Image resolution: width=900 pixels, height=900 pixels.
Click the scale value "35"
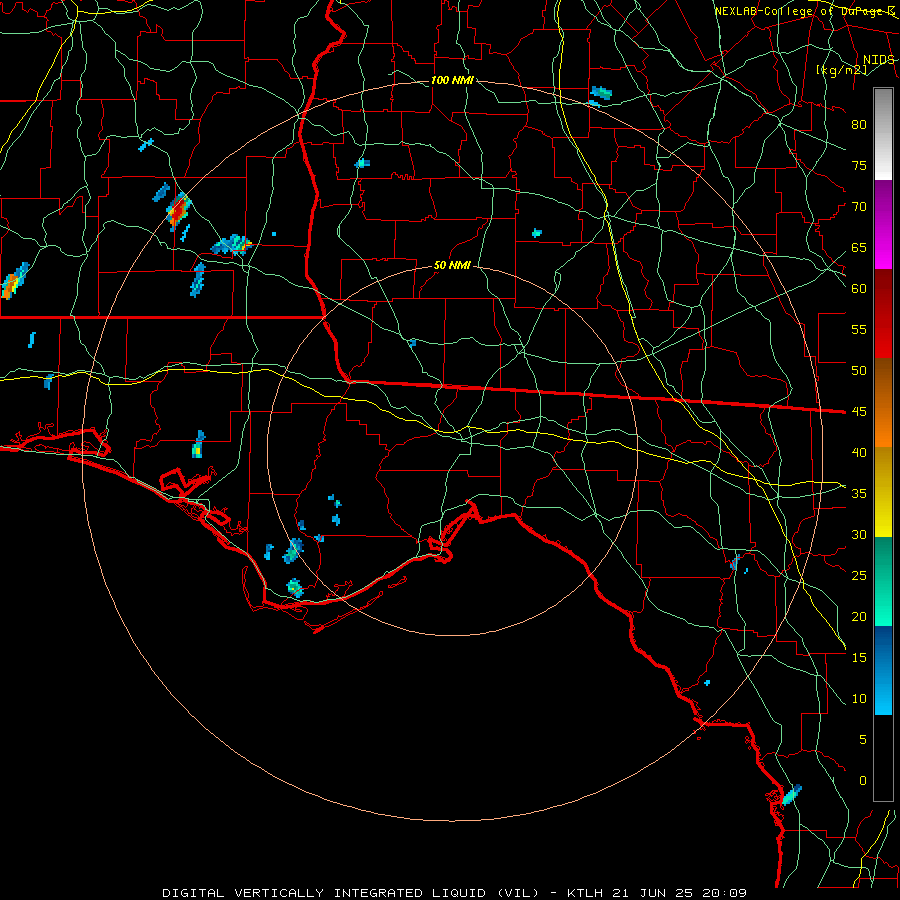pos(859,494)
